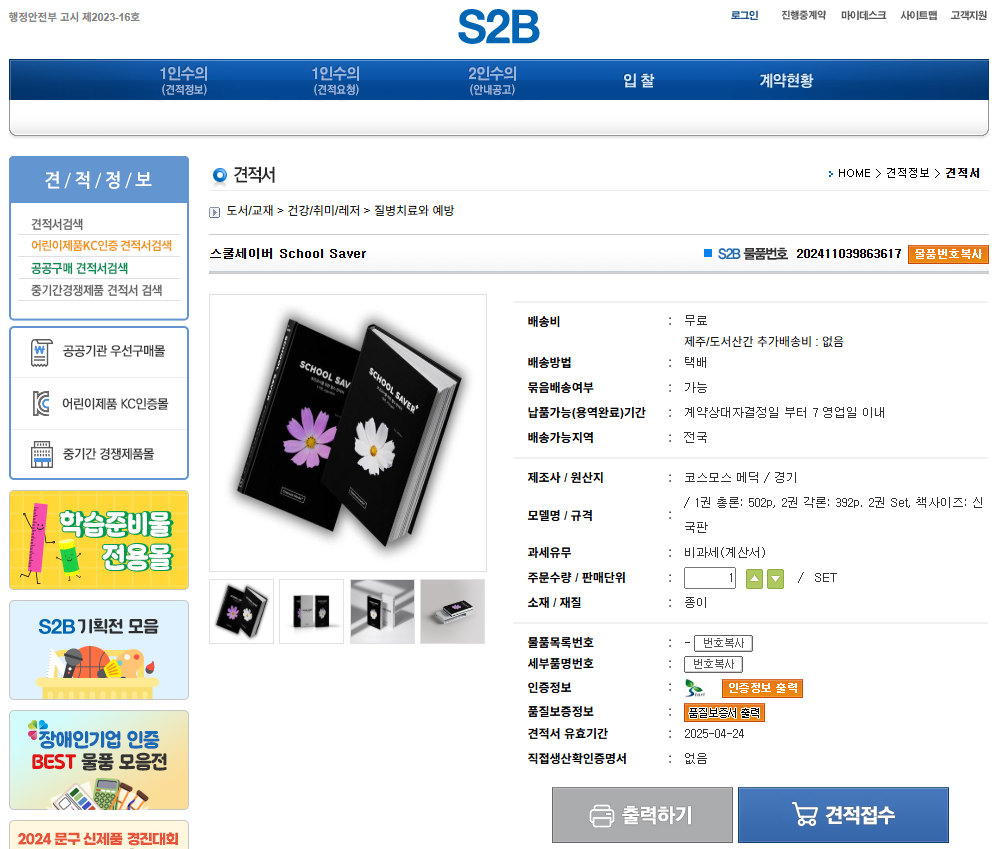Copy item number with 물품번호복사 button
This screenshot has height=849, width=998.
[x=948, y=254]
